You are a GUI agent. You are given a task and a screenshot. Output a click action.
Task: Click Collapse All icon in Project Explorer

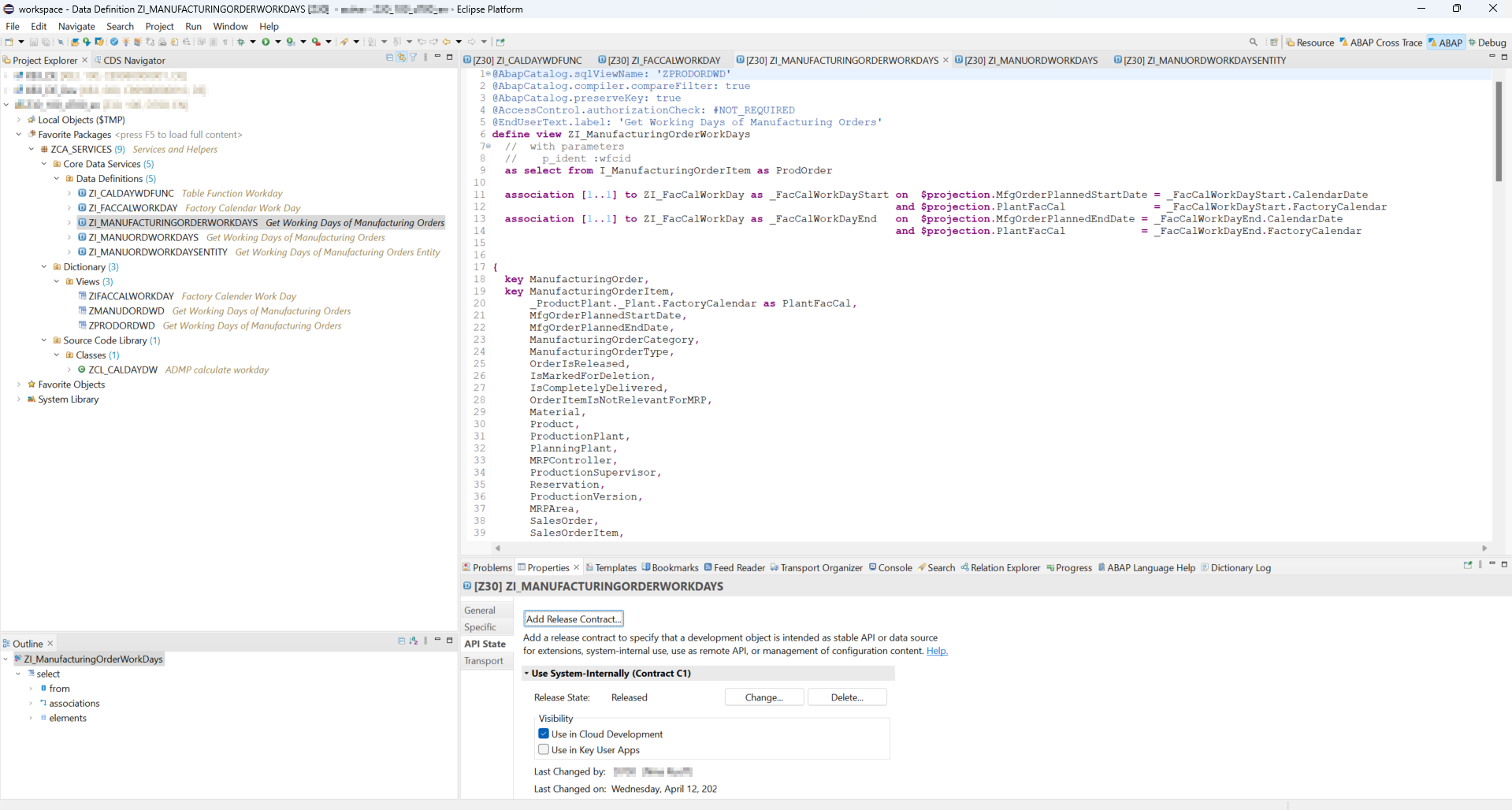[390, 58]
